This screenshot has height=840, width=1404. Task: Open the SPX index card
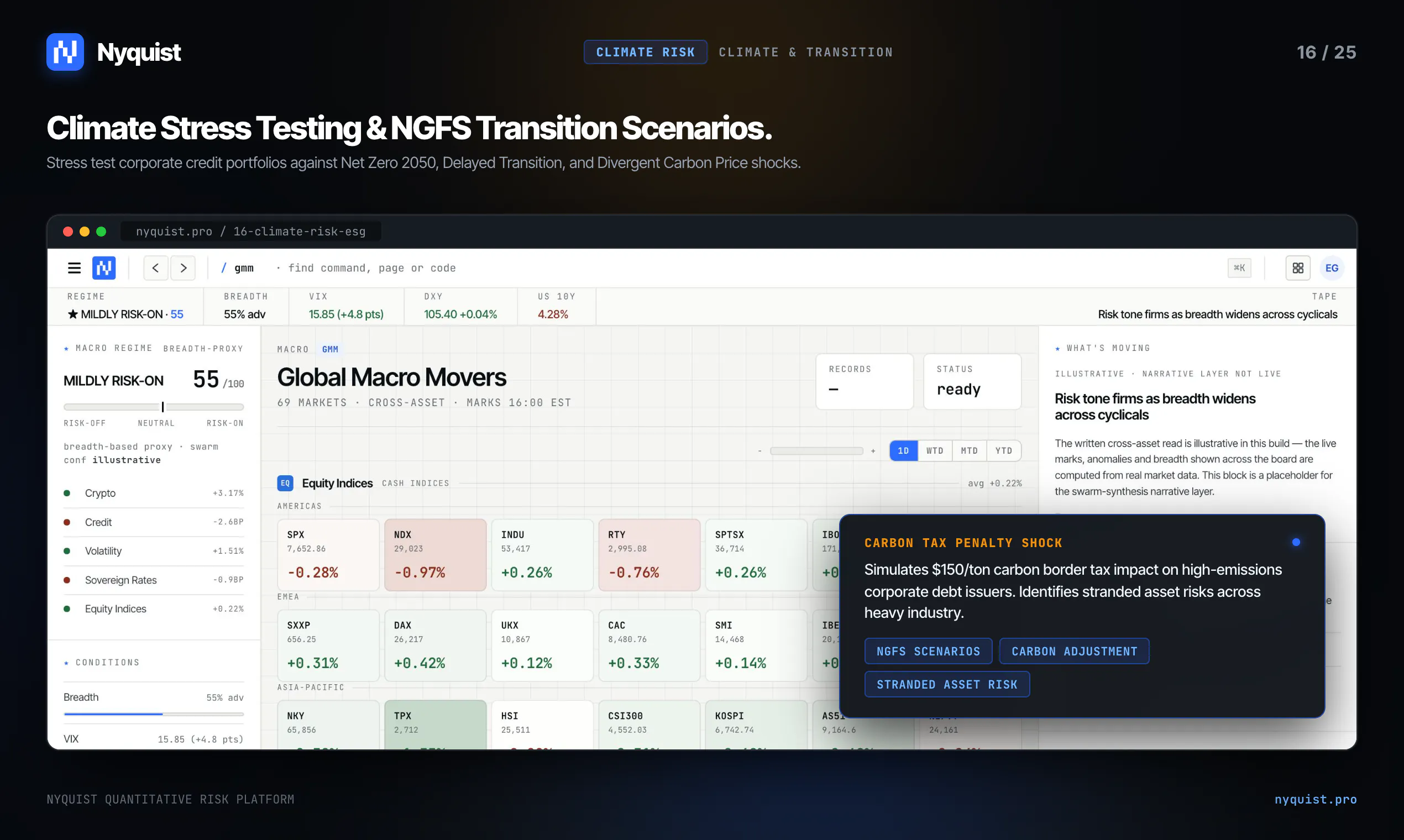tap(328, 555)
